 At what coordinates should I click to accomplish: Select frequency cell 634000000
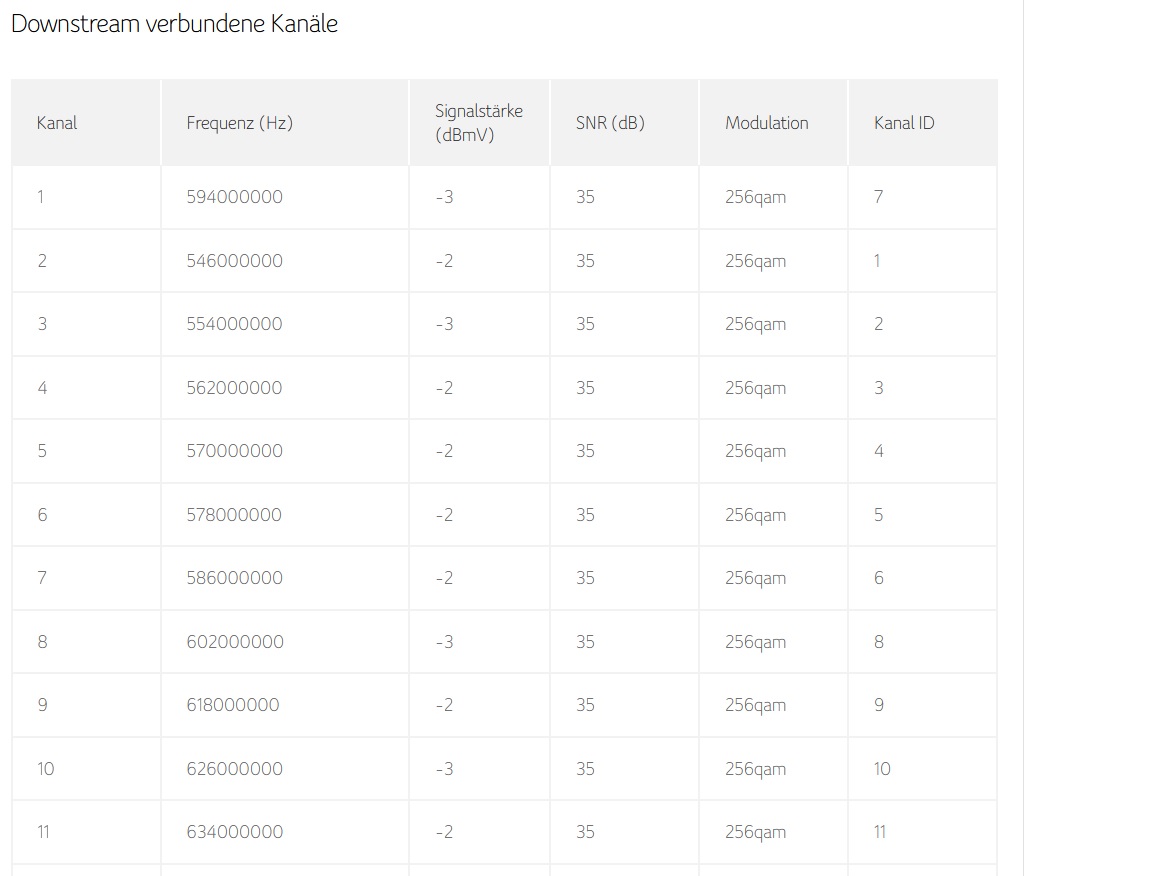click(x=234, y=832)
